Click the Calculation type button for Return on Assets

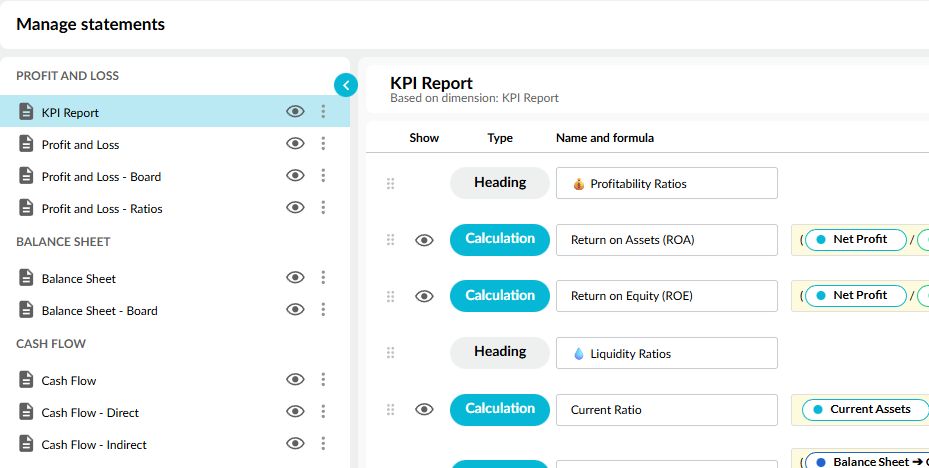click(x=500, y=239)
